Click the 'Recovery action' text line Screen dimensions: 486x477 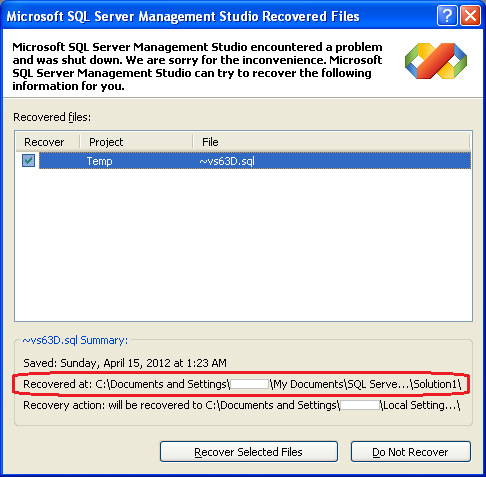(x=242, y=405)
